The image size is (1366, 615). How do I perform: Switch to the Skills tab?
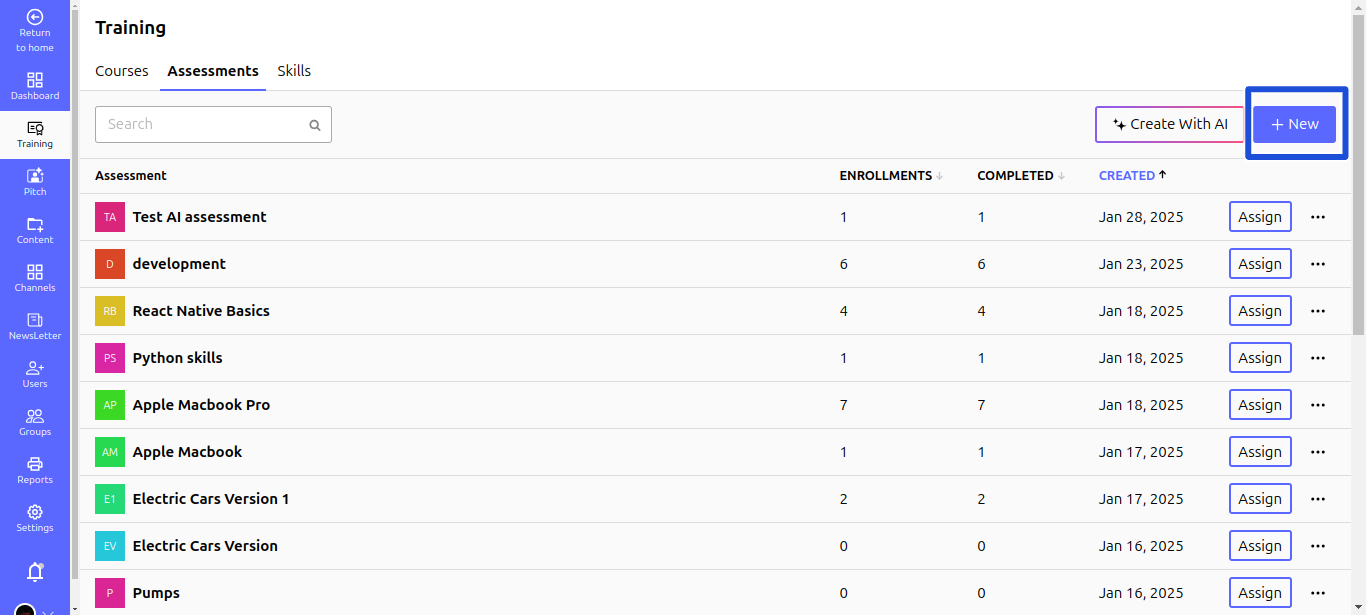294,71
